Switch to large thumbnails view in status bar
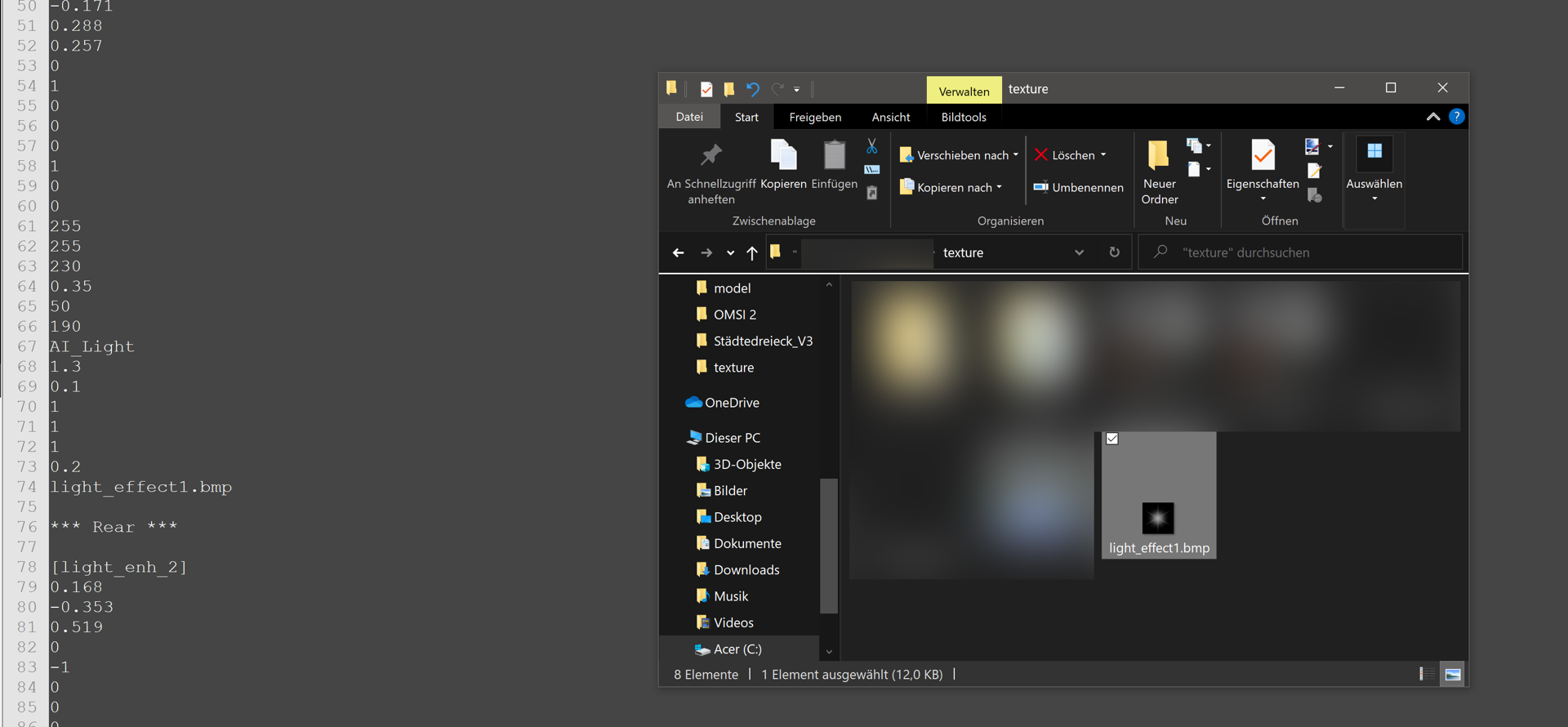 1452,674
